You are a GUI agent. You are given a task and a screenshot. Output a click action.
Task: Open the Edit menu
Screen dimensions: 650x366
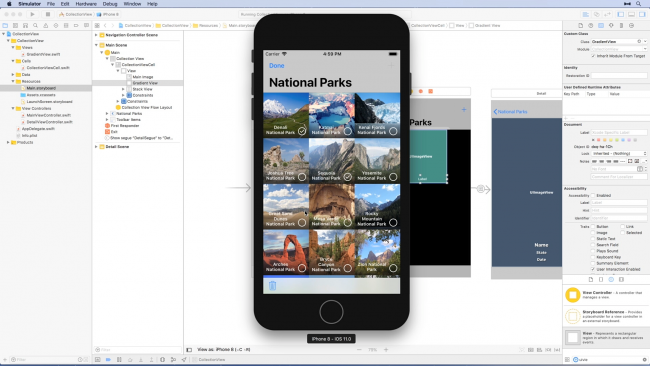pyautogui.click(x=65, y=4)
